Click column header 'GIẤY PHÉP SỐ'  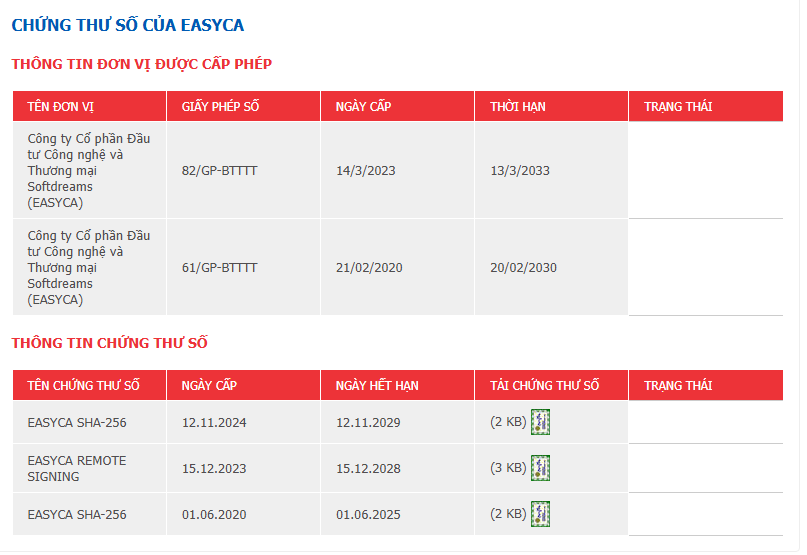220,107
